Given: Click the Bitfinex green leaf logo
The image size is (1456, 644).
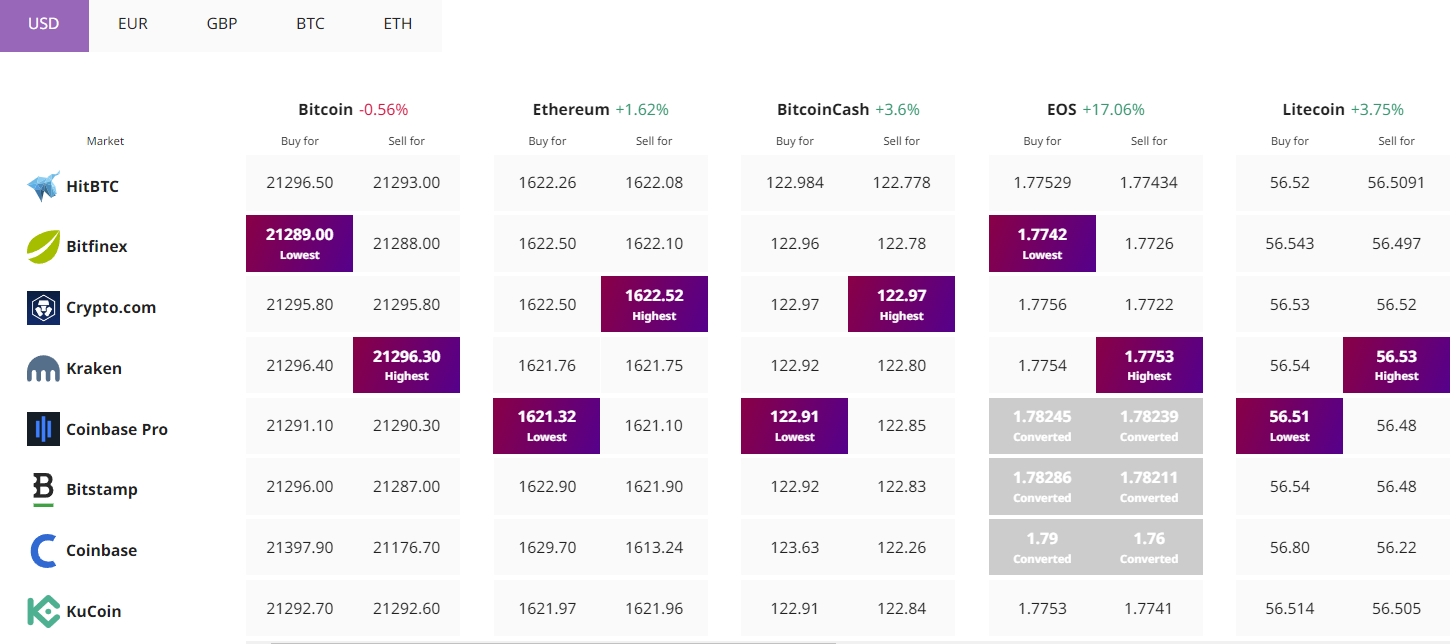Looking at the screenshot, I should [x=43, y=246].
